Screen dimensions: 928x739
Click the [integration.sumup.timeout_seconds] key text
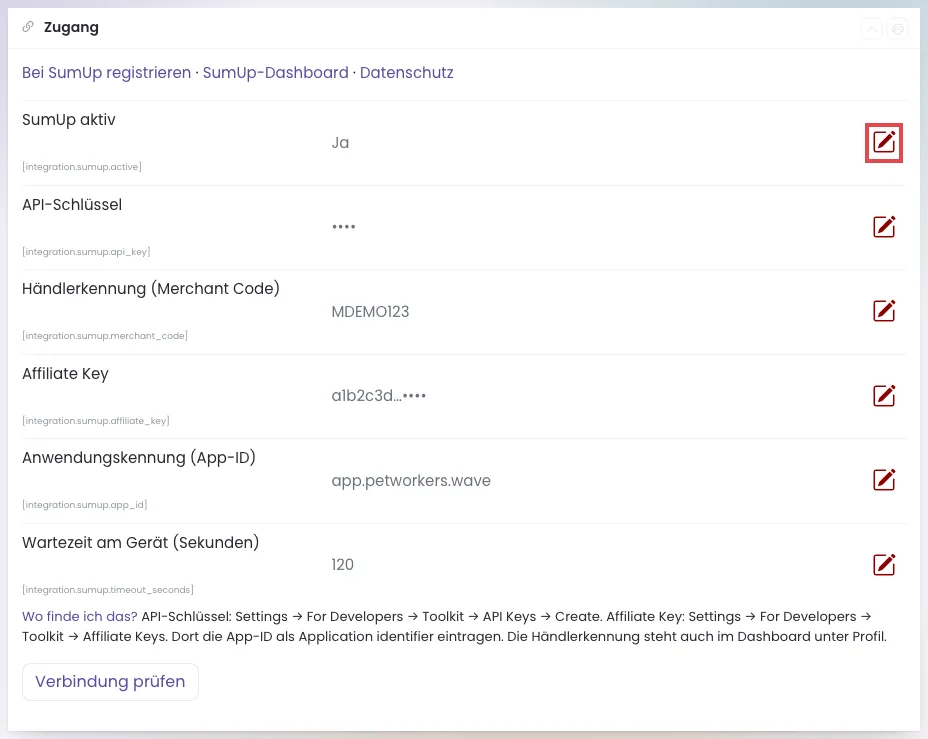[x=108, y=590]
